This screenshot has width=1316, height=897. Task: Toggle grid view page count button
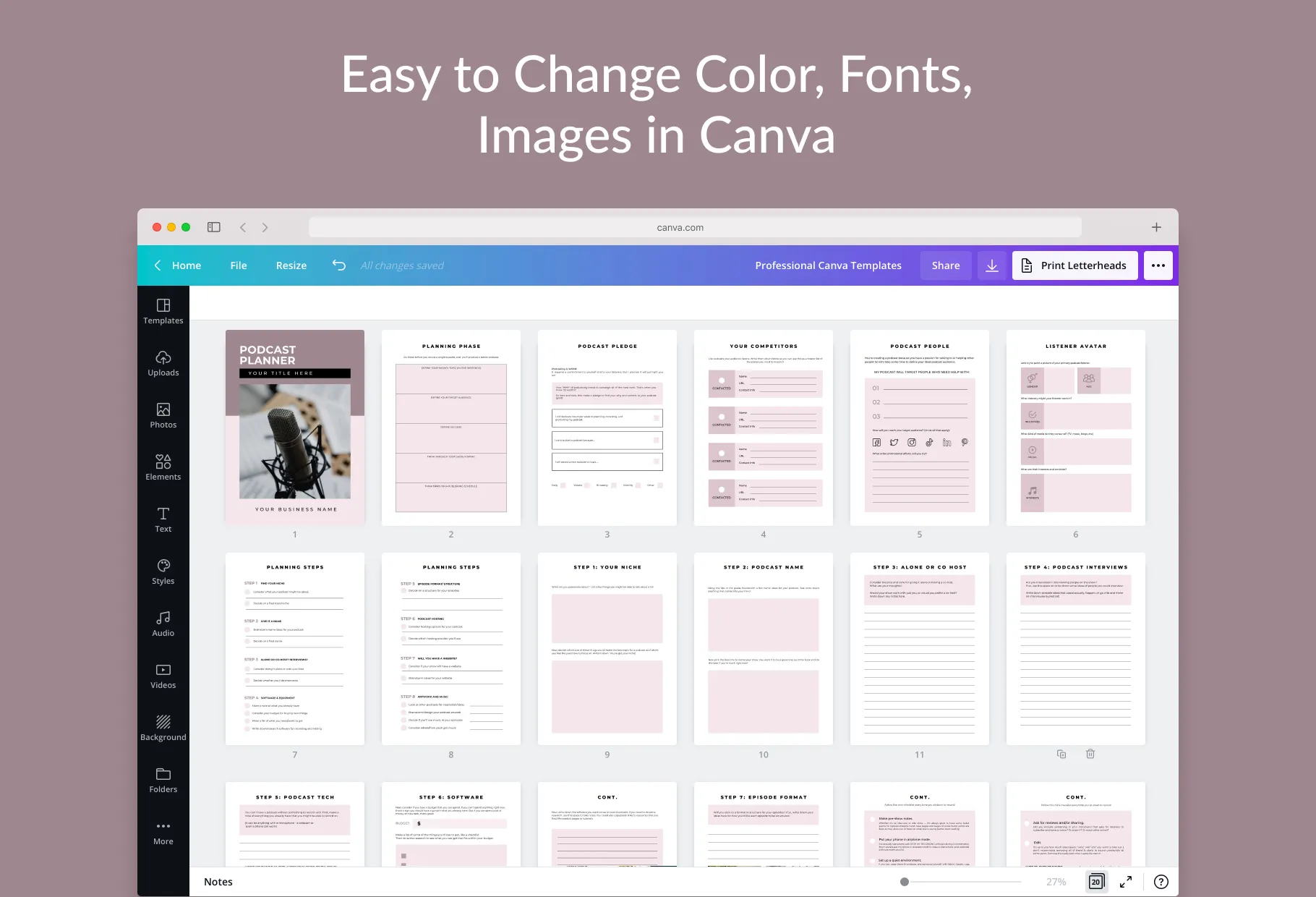tap(1096, 882)
